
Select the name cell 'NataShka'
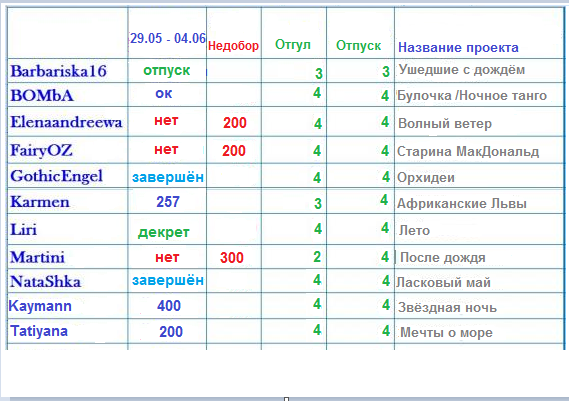[x=45, y=282]
